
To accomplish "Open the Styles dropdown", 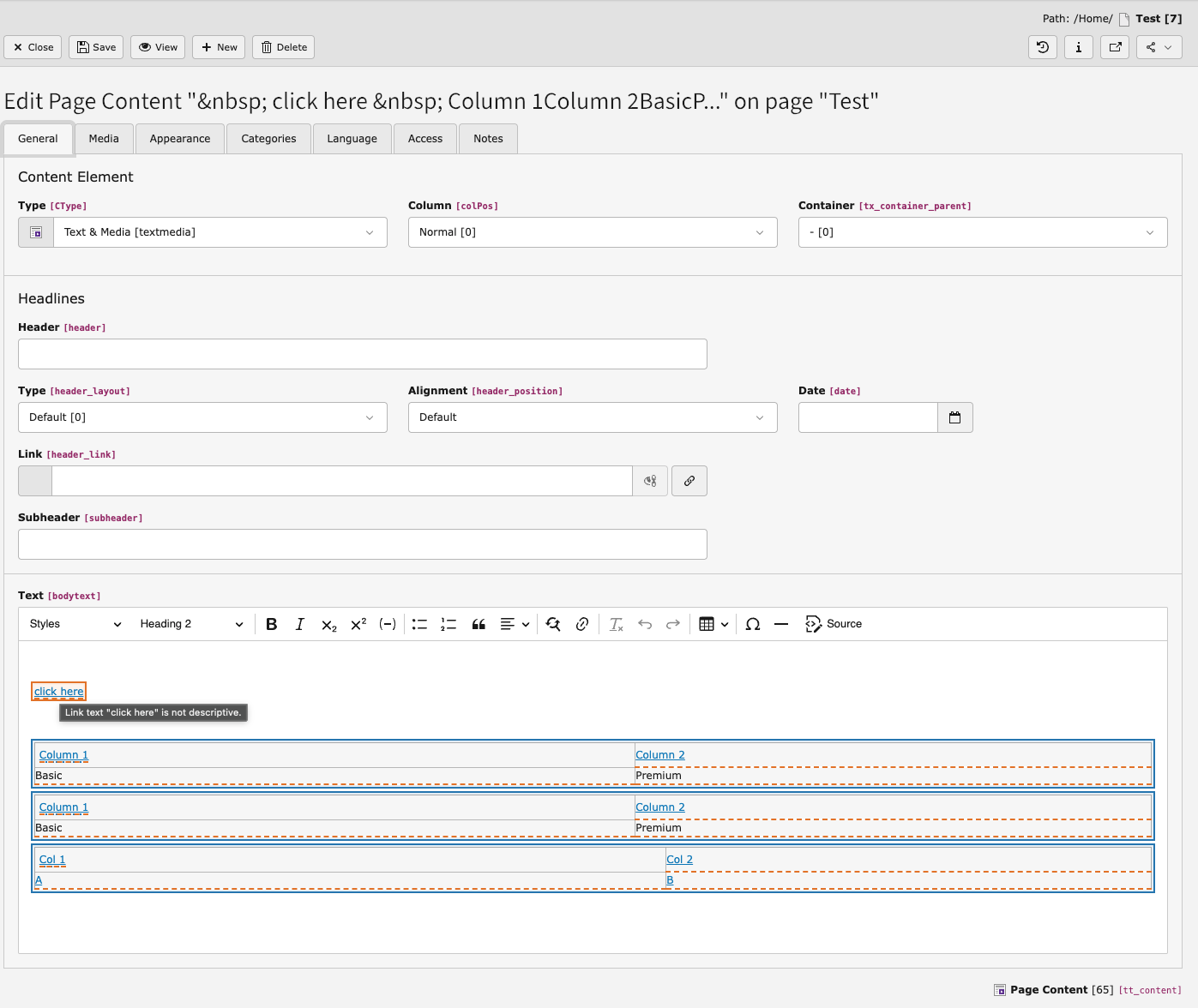I will click(75, 624).
